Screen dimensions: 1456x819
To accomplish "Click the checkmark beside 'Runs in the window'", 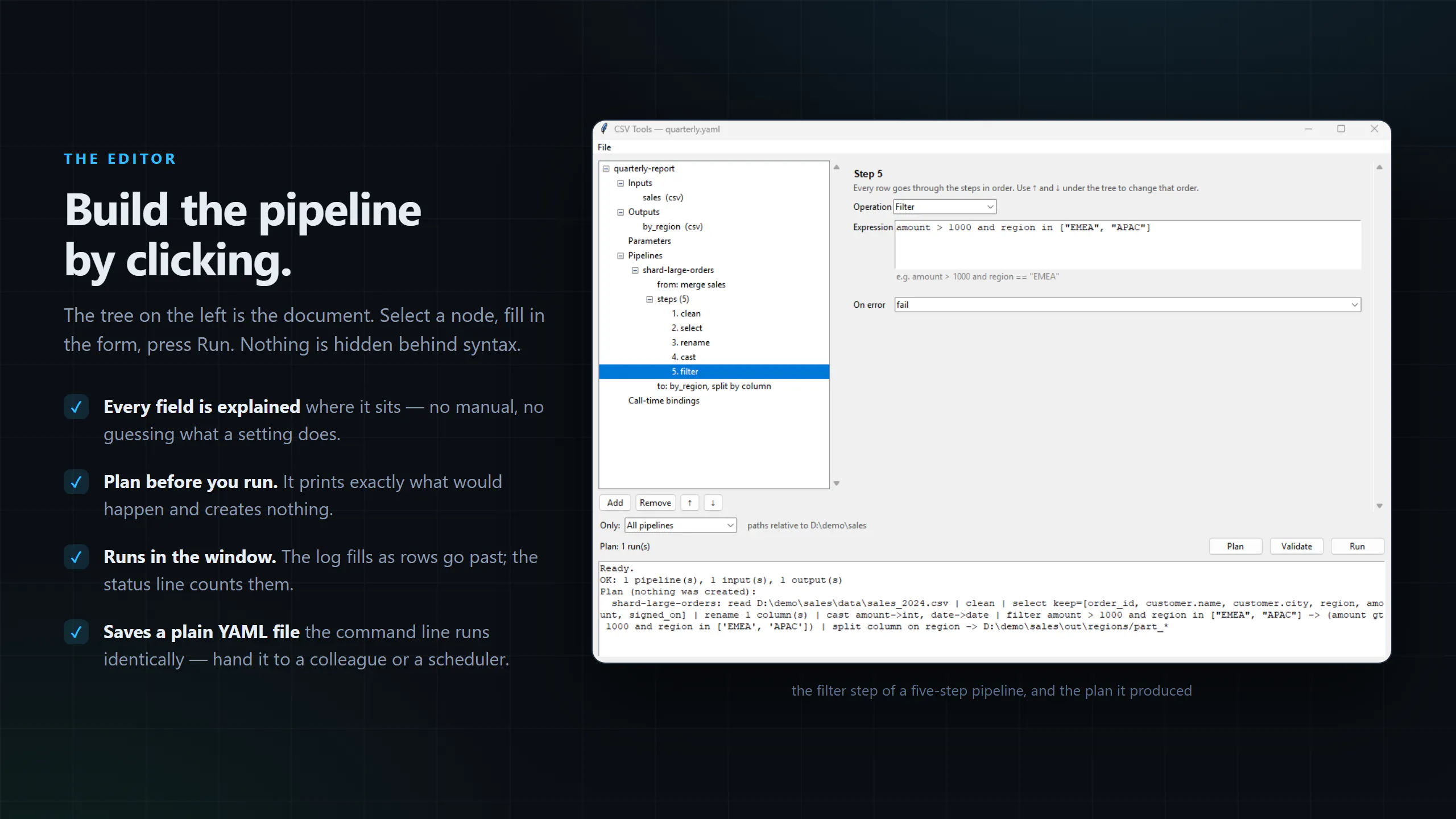I will [x=76, y=557].
